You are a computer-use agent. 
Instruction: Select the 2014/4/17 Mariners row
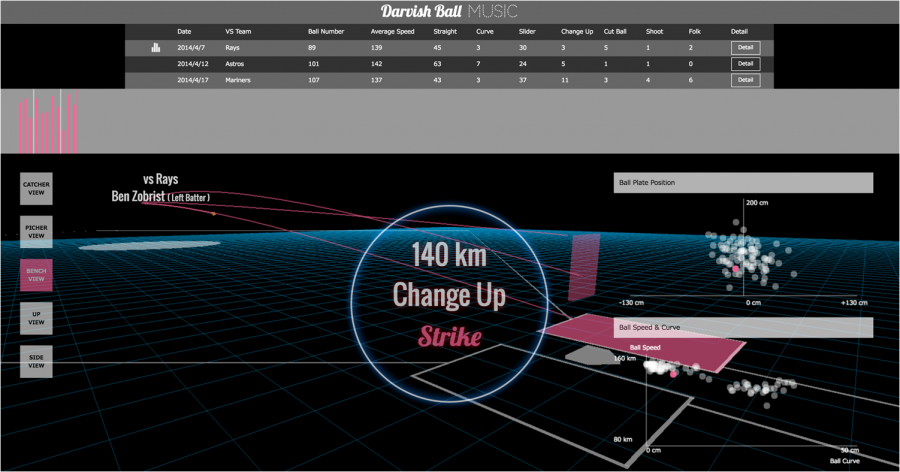click(x=448, y=80)
